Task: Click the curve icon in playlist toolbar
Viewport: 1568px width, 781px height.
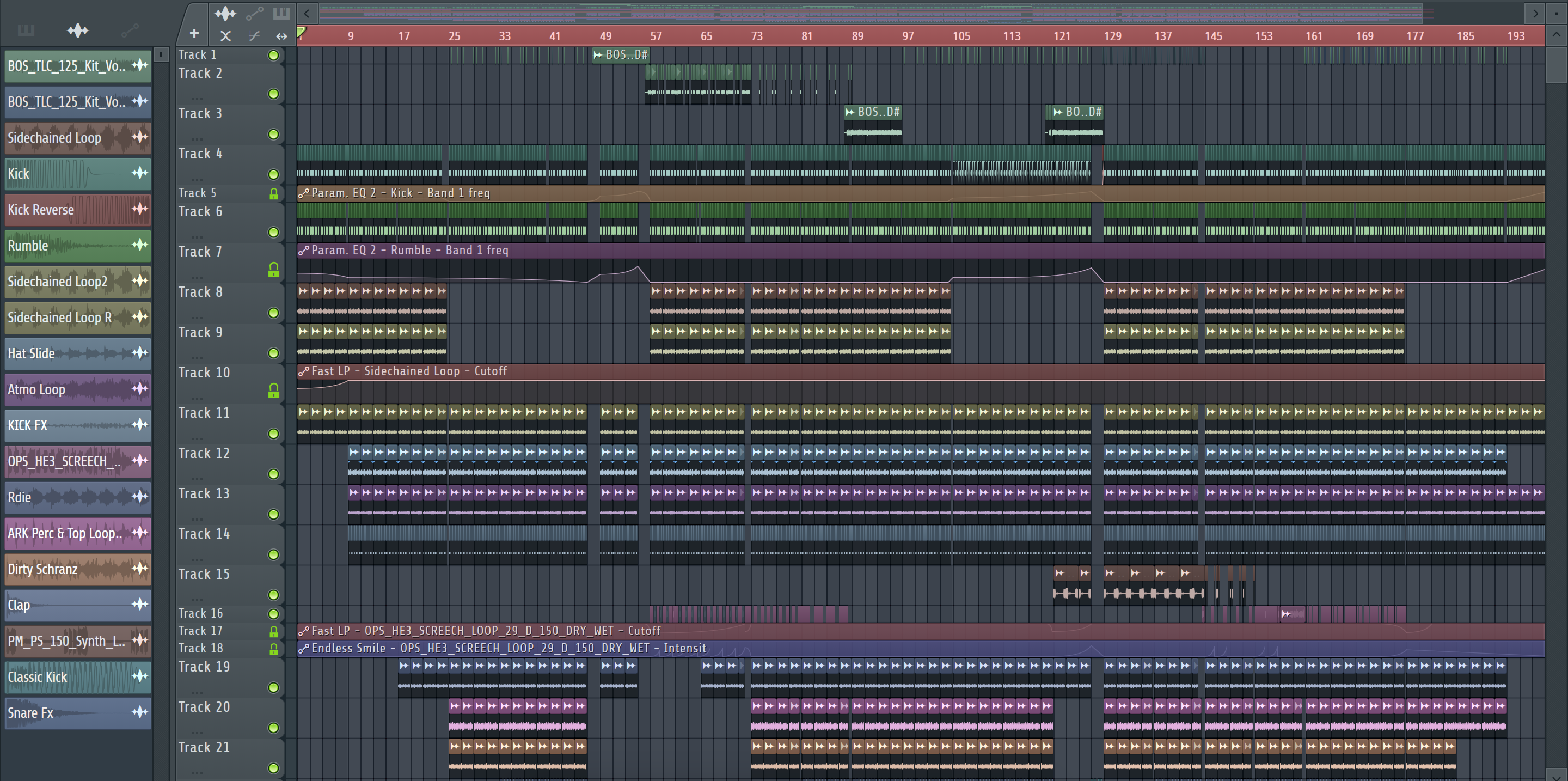Action: point(254,36)
